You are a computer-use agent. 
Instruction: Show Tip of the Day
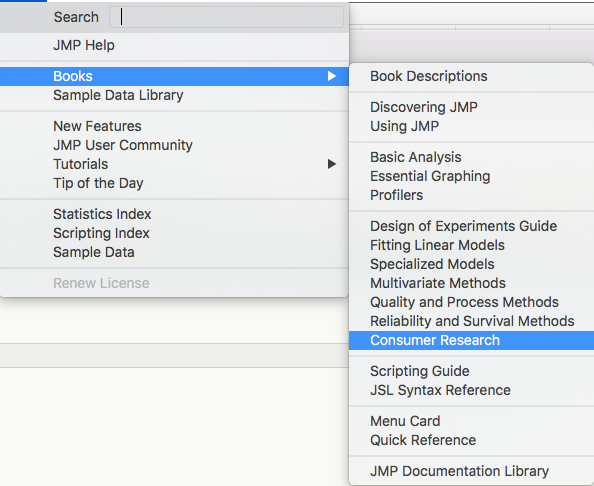(x=174, y=183)
